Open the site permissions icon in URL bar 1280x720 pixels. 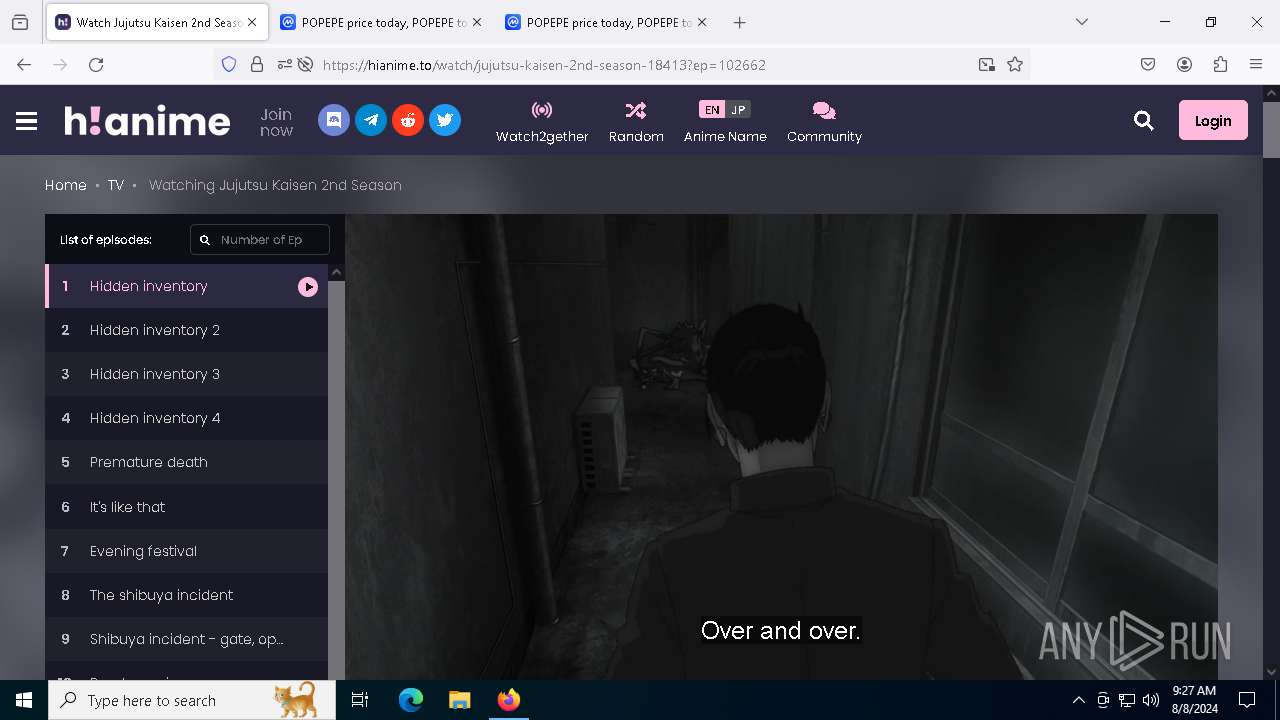pos(285,64)
